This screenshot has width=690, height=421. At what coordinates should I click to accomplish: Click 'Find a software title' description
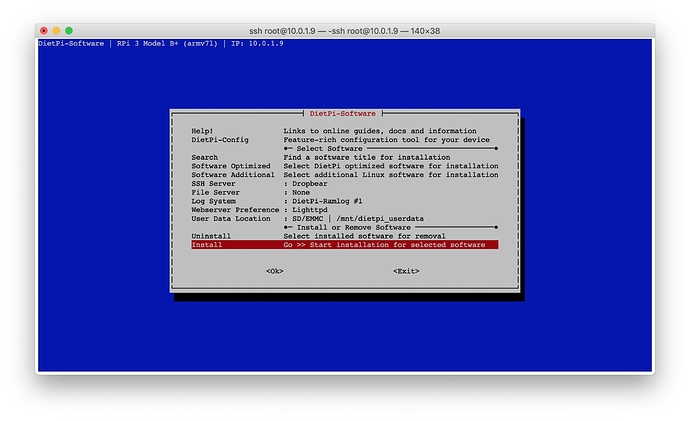[x=367, y=157]
